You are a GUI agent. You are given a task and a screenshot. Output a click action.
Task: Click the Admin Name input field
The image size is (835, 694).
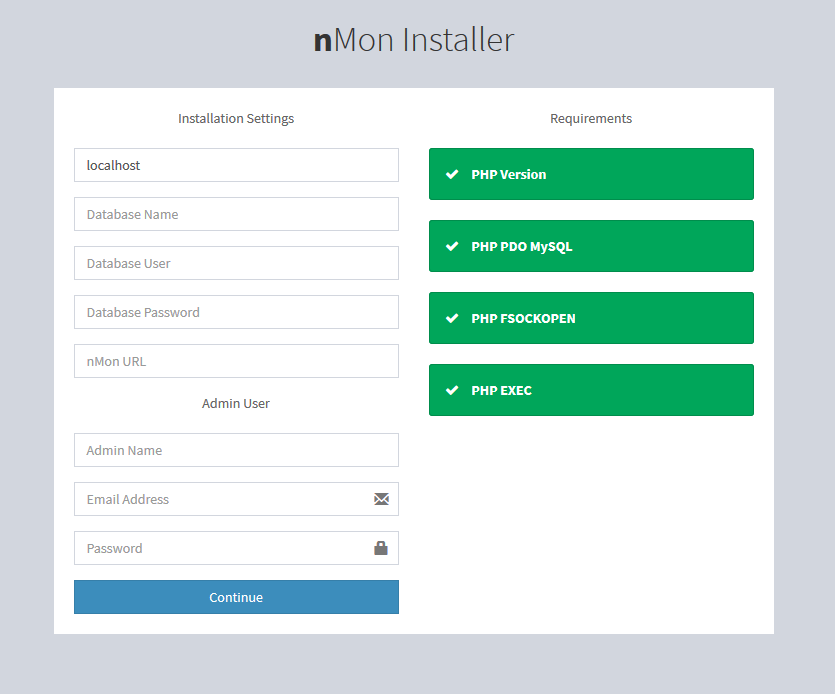(236, 450)
